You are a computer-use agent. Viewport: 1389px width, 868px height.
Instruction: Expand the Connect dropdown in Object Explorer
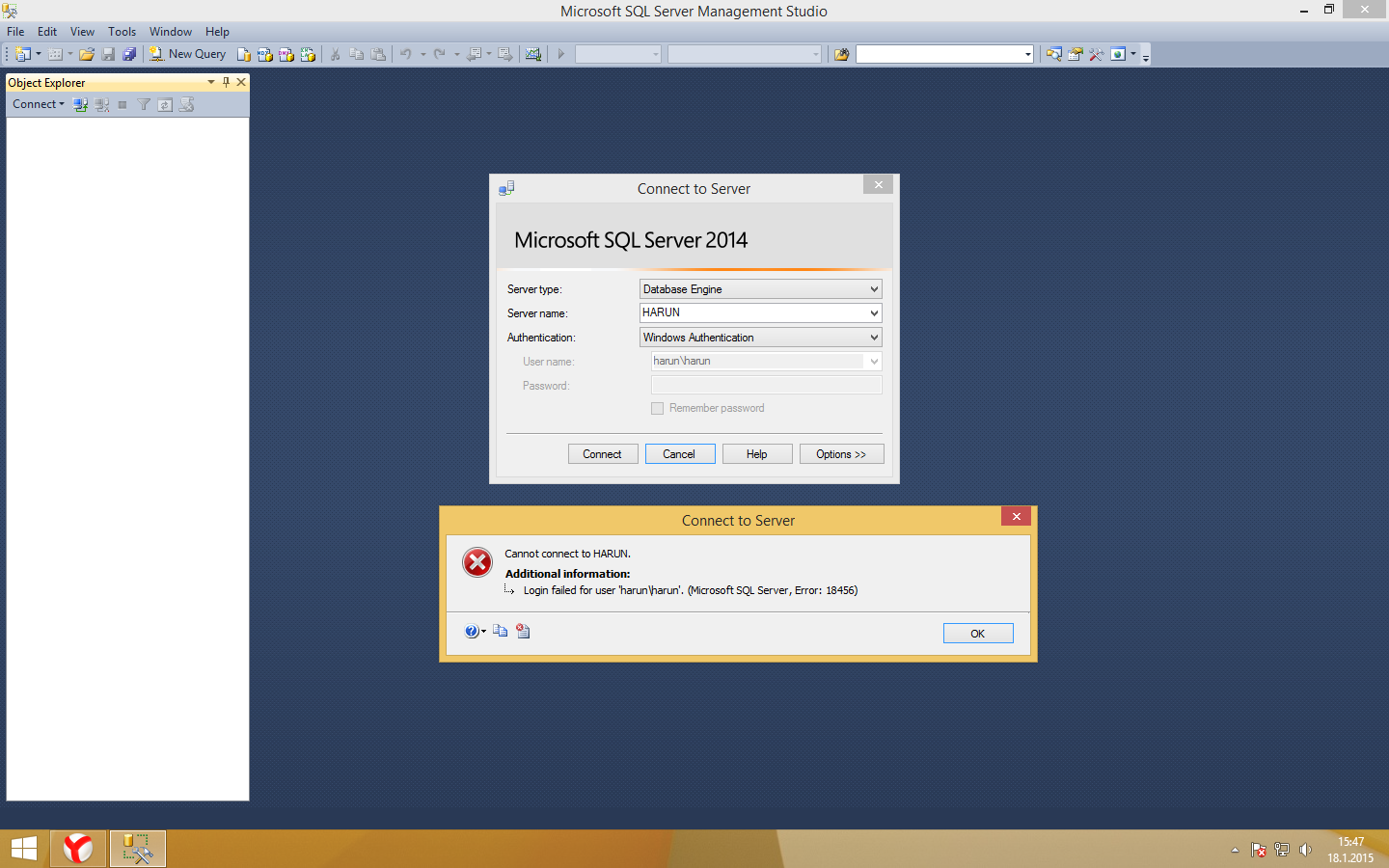62,104
